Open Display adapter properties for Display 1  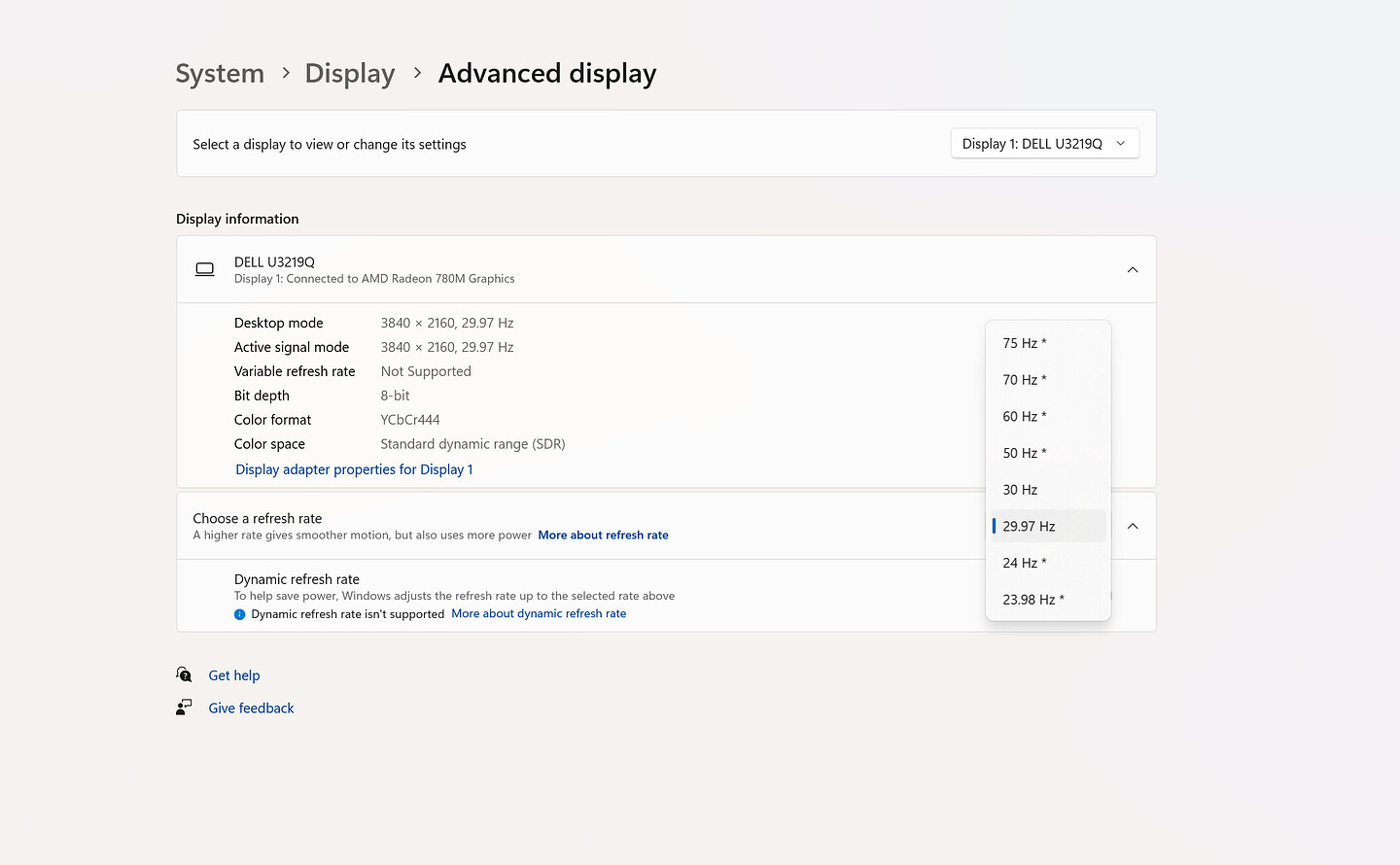(x=354, y=469)
